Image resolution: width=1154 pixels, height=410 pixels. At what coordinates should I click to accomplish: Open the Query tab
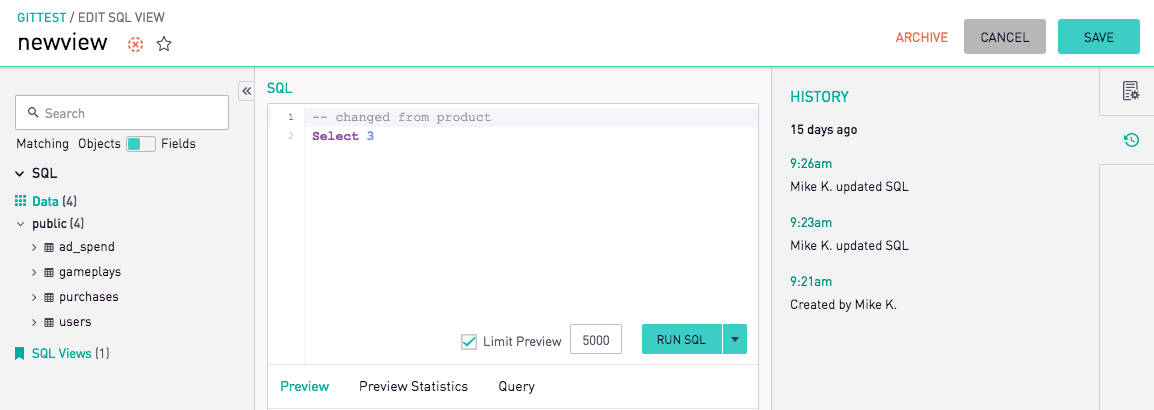pos(517,386)
